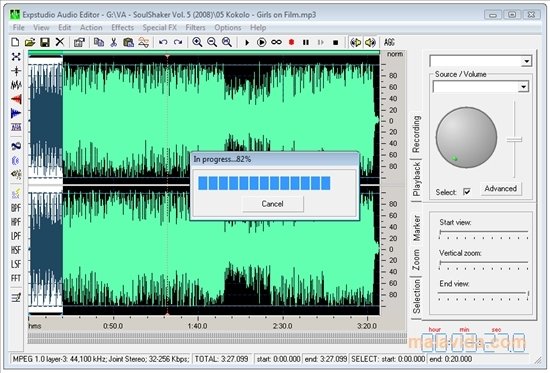
Task: Apply the HSF high shelf filter
Action: pyautogui.click(x=16, y=250)
